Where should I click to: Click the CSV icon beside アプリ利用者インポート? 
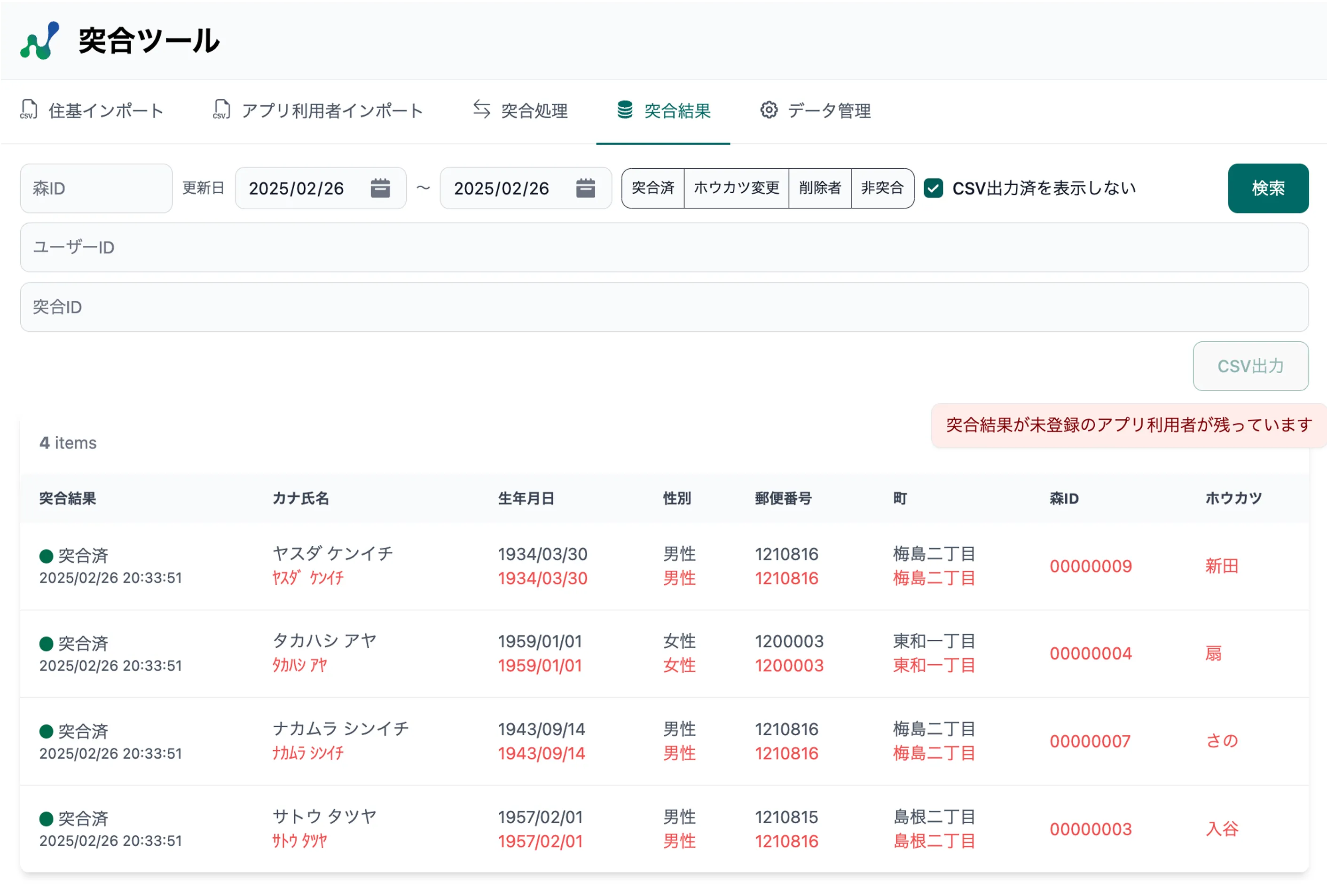pos(221,110)
